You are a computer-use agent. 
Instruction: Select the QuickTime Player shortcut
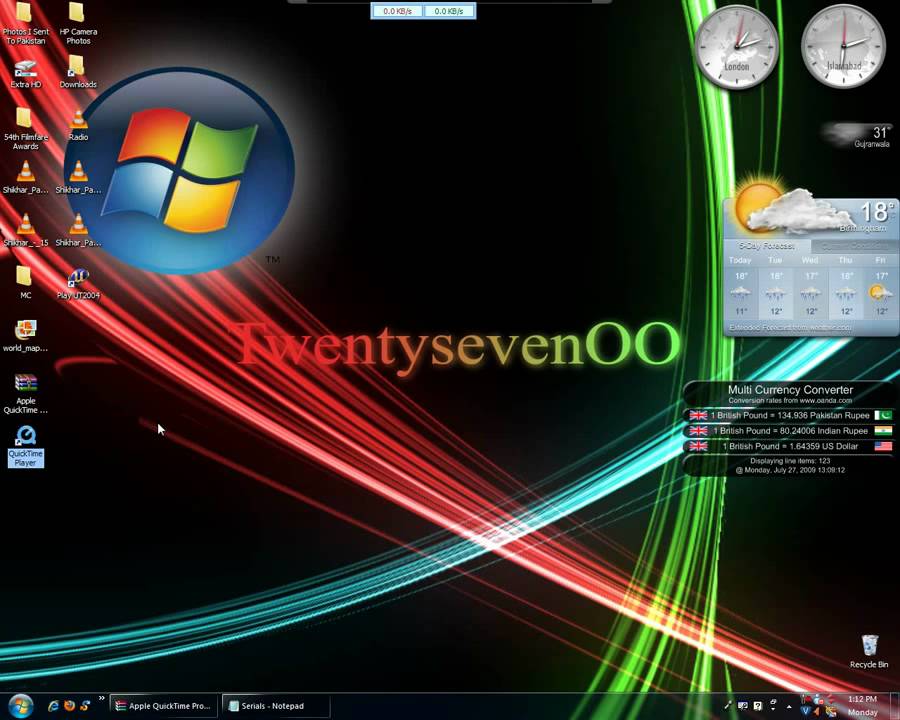[x=25, y=446]
